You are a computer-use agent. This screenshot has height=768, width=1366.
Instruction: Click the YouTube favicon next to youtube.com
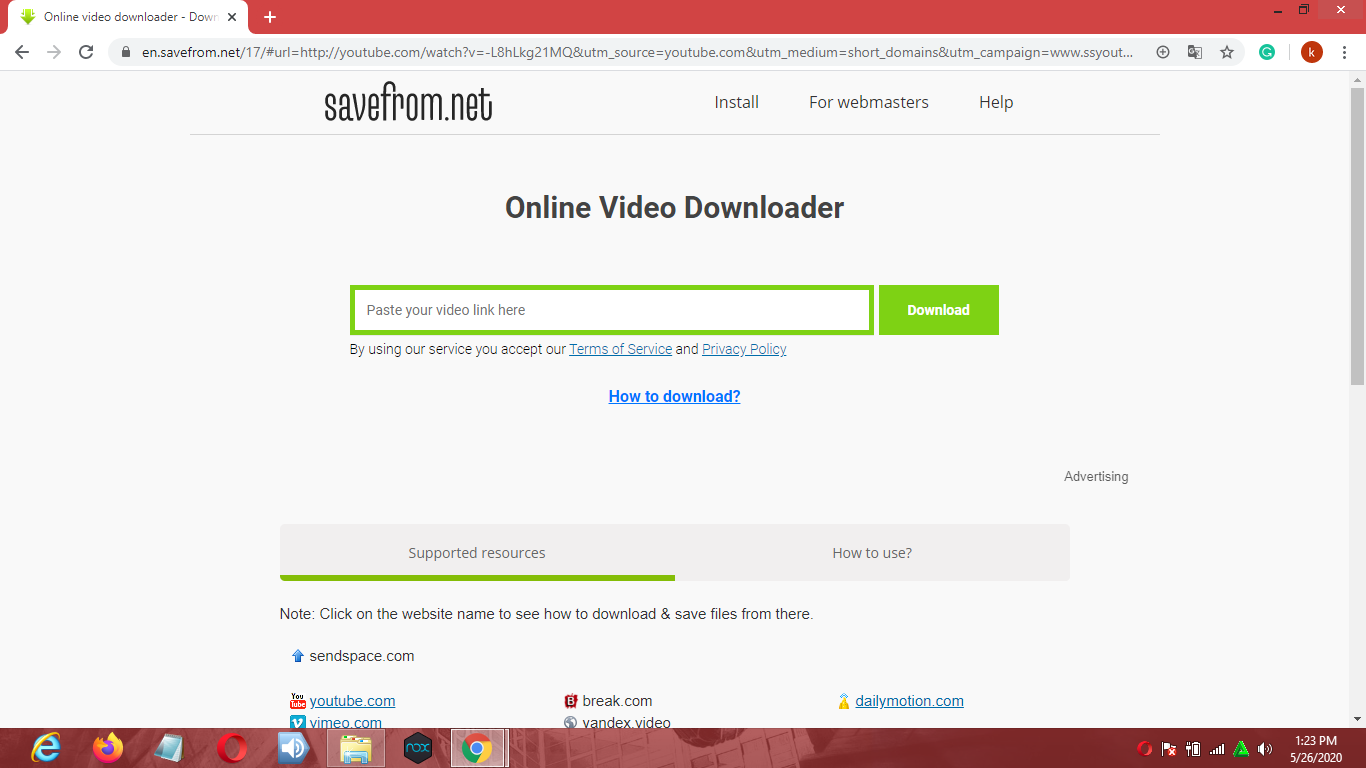(x=297, y=701)
